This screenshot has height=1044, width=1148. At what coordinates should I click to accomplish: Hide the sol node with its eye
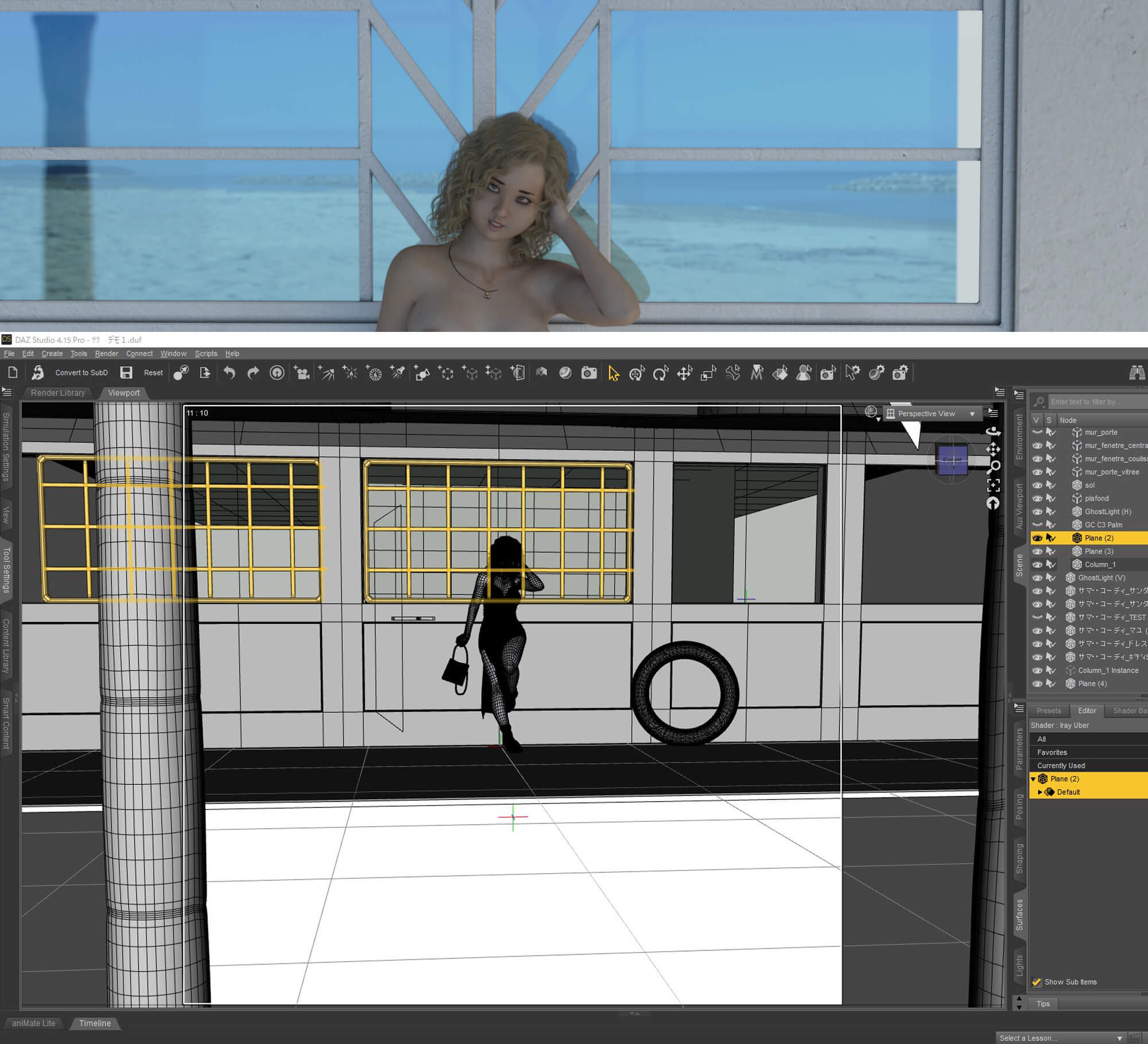pyautogui.click(x=1037, y=485)
